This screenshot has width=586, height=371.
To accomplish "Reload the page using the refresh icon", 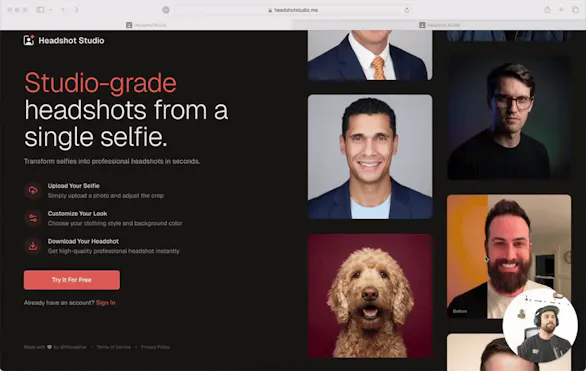I will coord(407,10).
